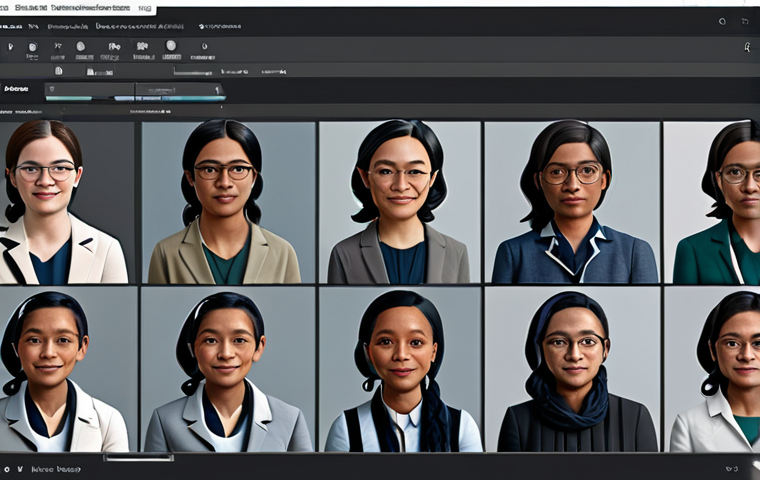Select the portrait with a braid and black vest
Screen dimensions: 760x480
[x=400, y=369]
